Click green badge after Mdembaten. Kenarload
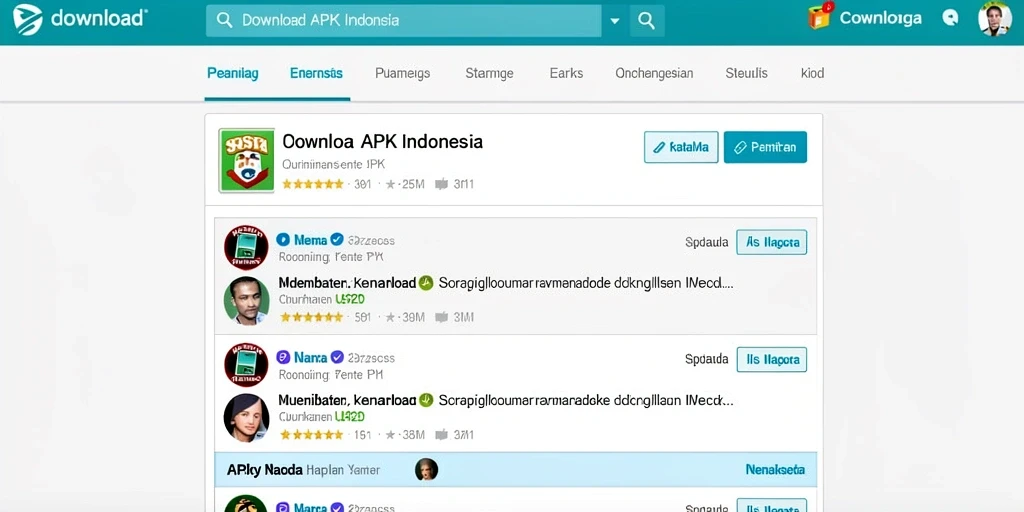1024x512 pixels. [426, 283]
